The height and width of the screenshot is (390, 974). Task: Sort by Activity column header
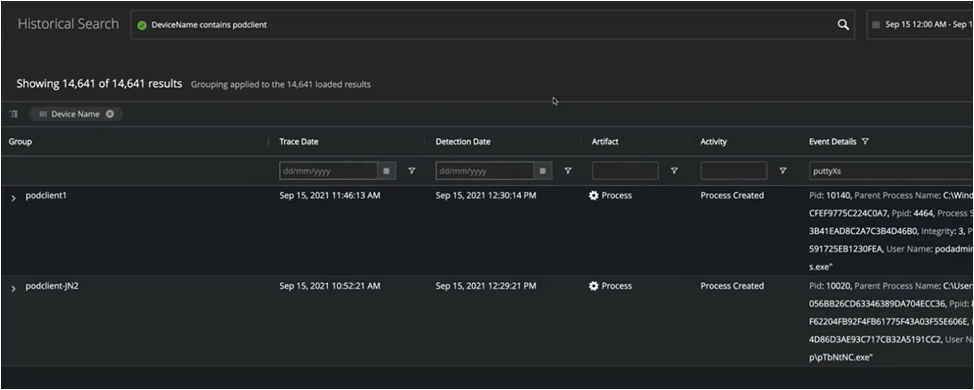[x=714, y=142]
